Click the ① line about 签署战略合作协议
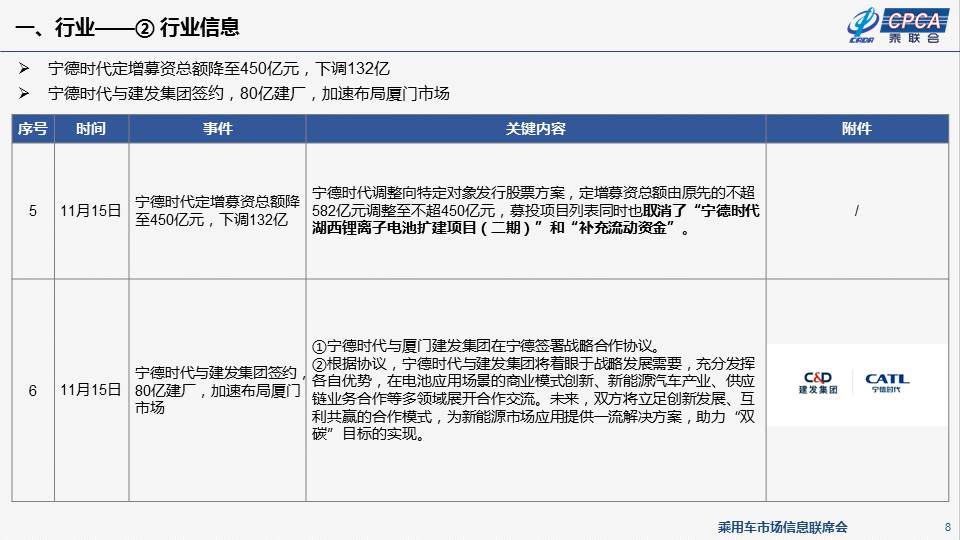 pos(487,346)
